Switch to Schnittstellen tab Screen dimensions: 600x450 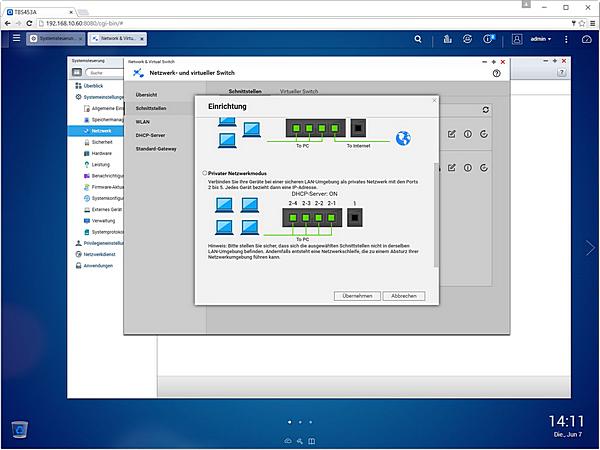pyautogui.click(x=245, y=91)
